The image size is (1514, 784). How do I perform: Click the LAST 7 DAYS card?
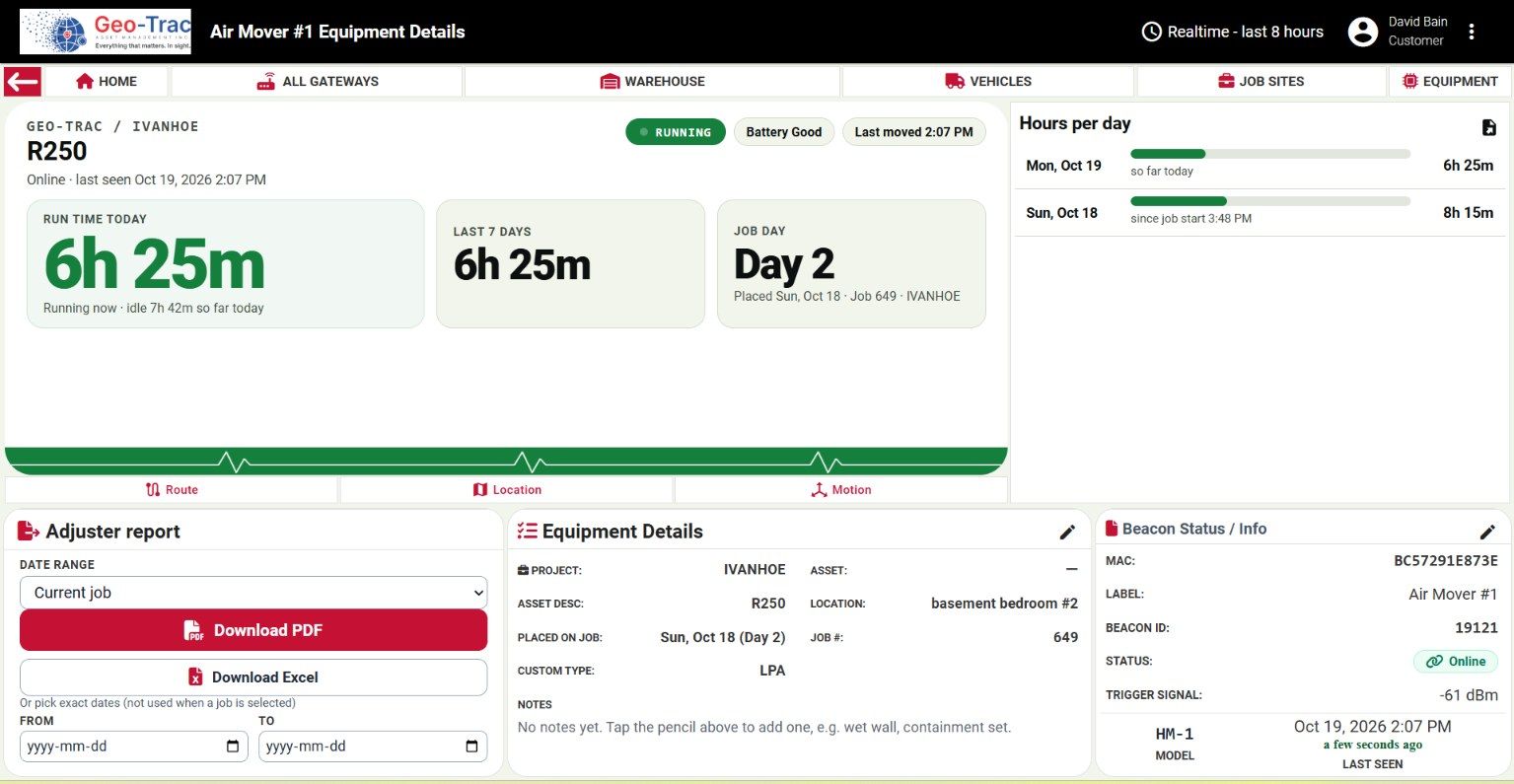pos(570,263)
